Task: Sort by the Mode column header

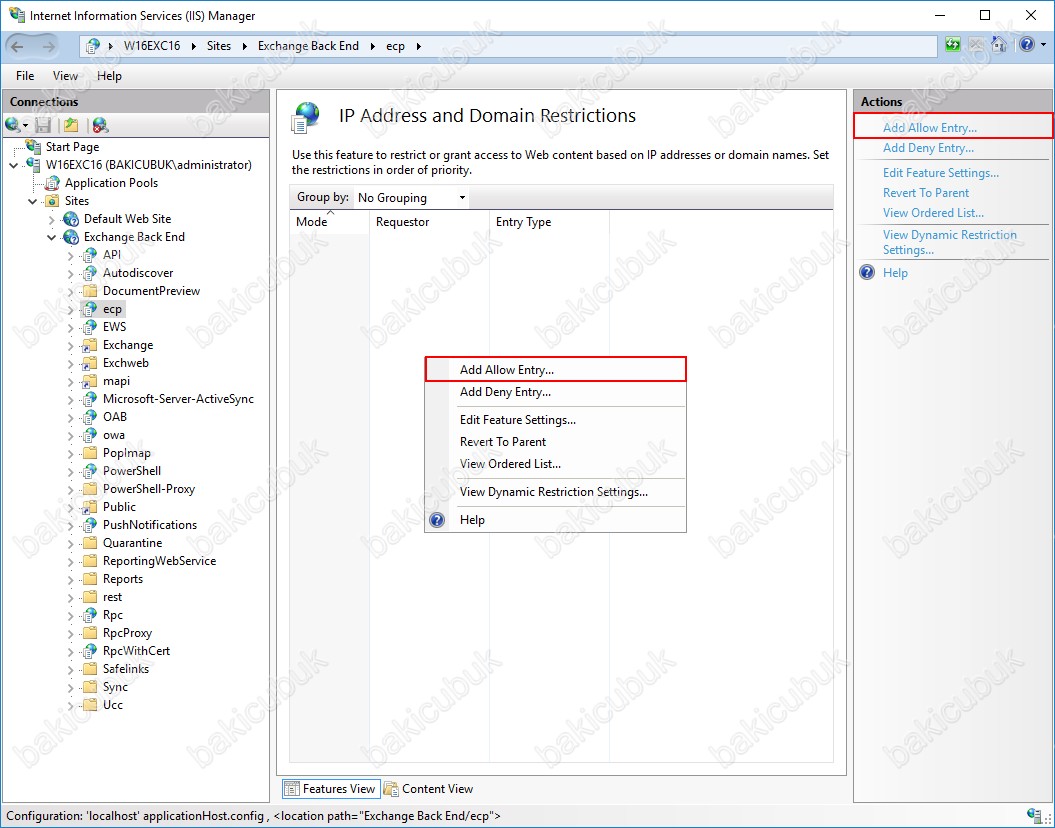Action: click(x=329, y=222)
